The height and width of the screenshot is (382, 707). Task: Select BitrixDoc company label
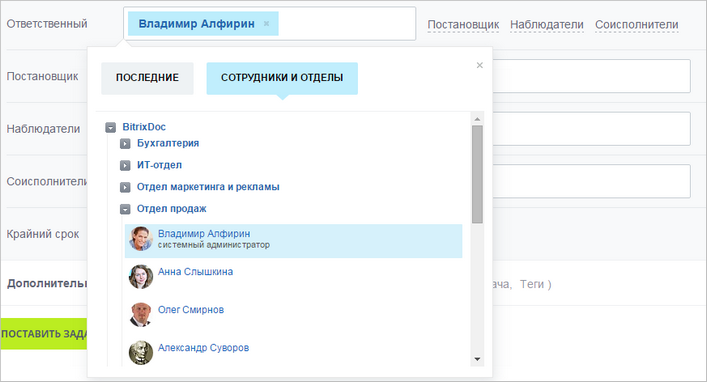coord(144,127)
